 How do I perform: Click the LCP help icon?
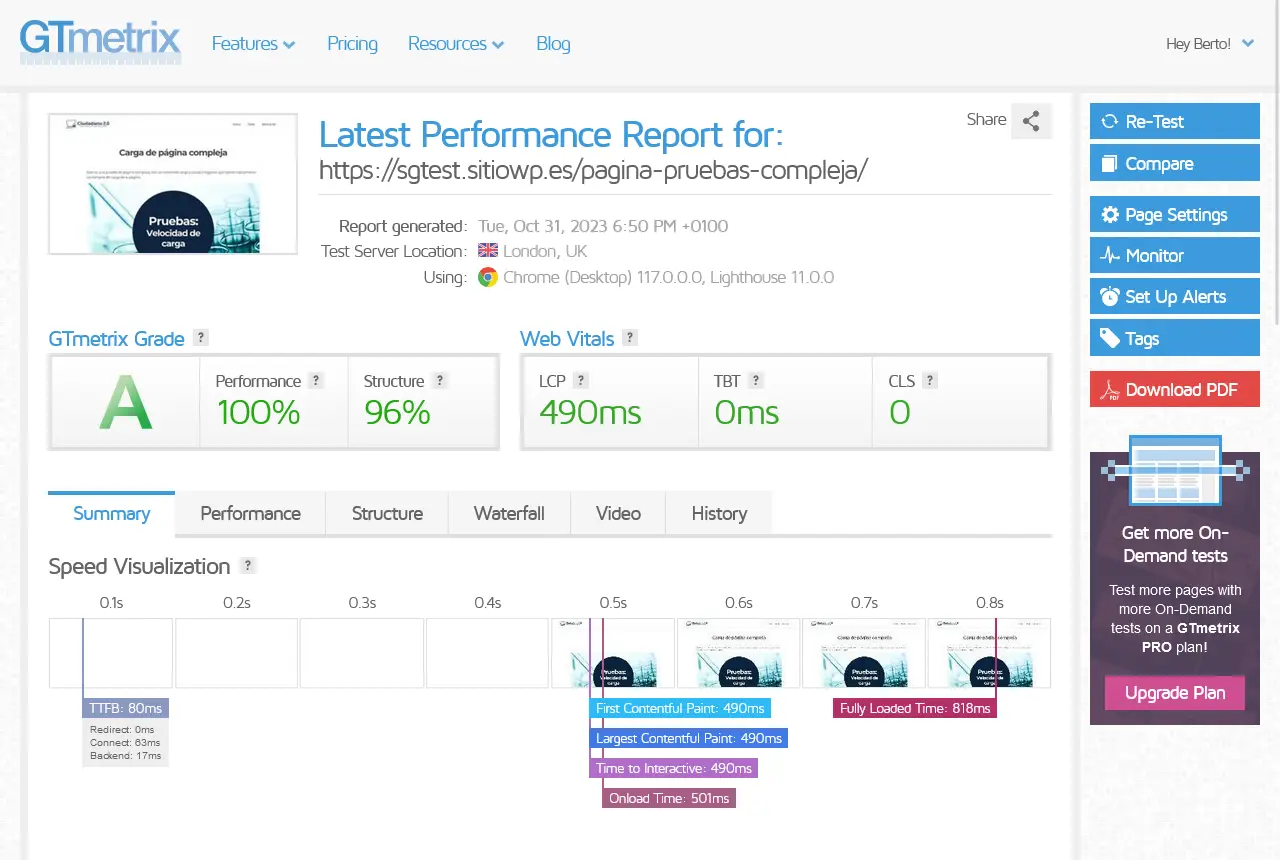(581, 380)
